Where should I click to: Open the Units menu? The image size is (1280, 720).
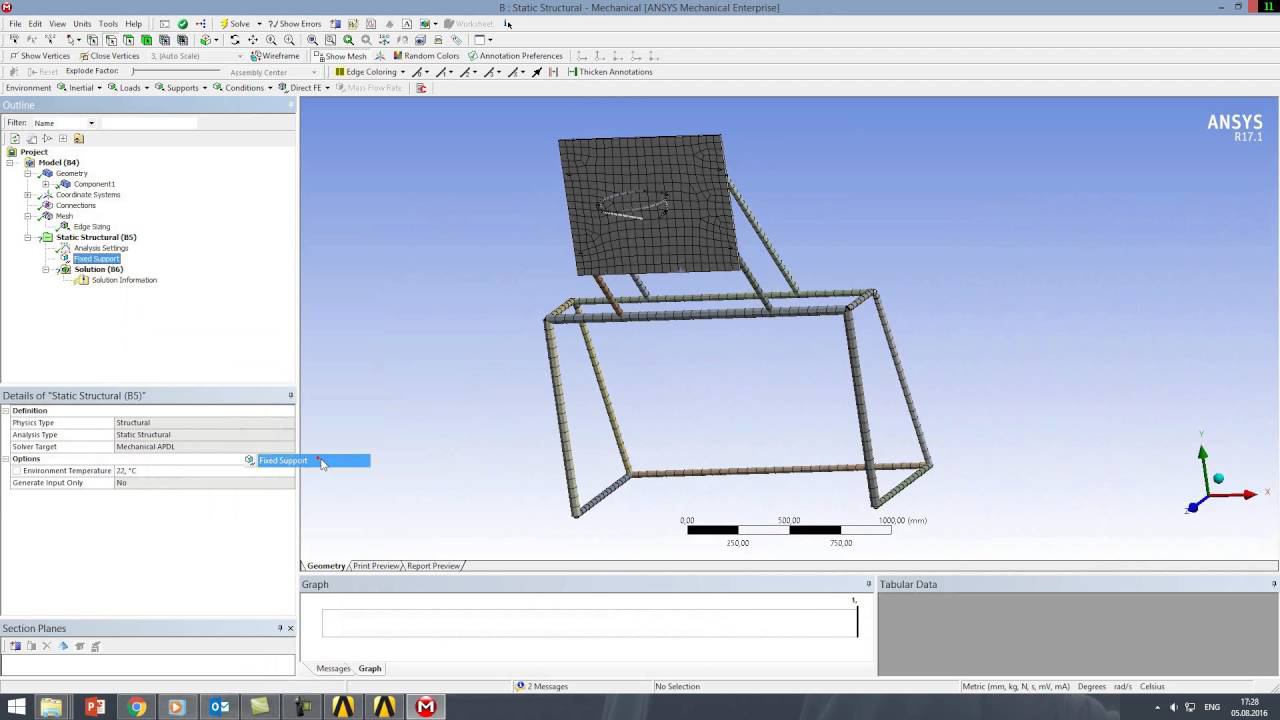tap(82, 24)
